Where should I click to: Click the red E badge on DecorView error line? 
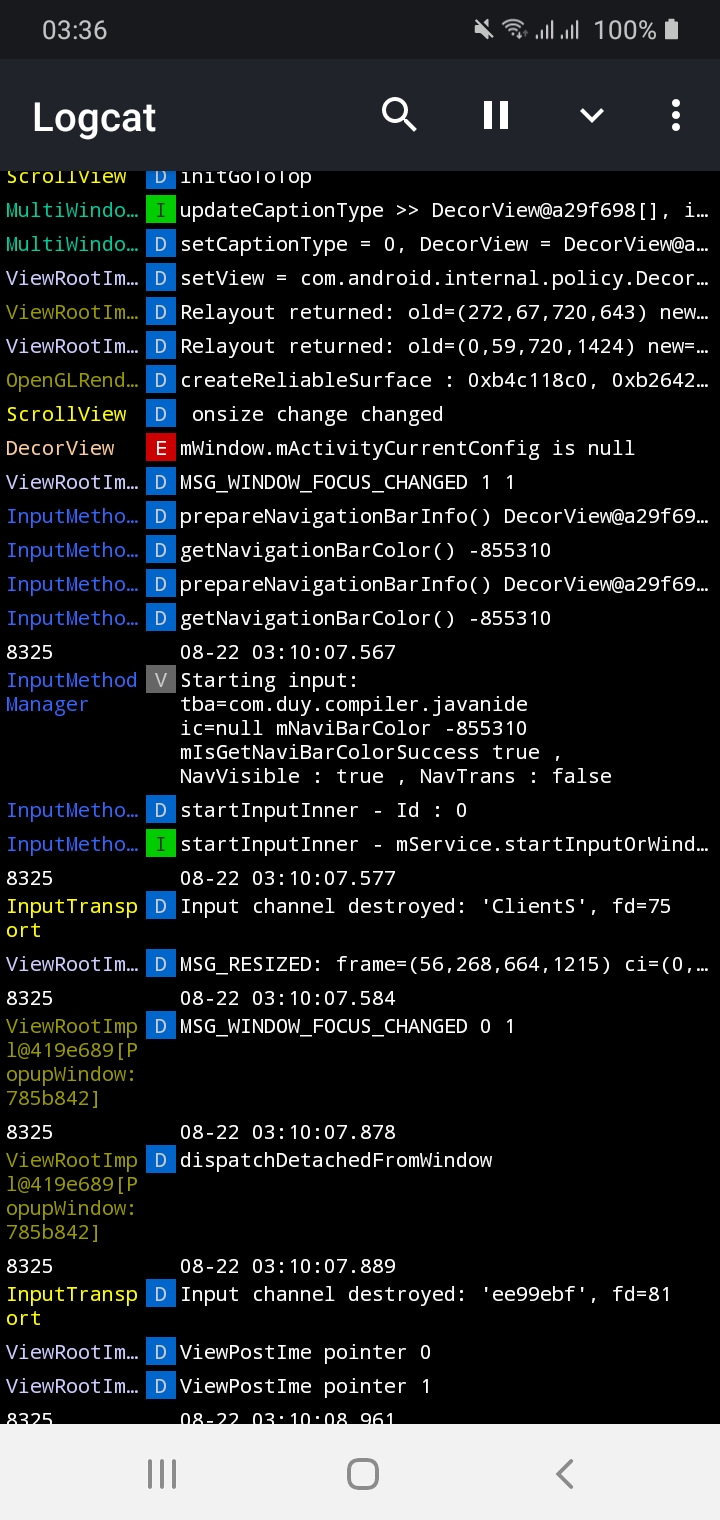[160, 448]
